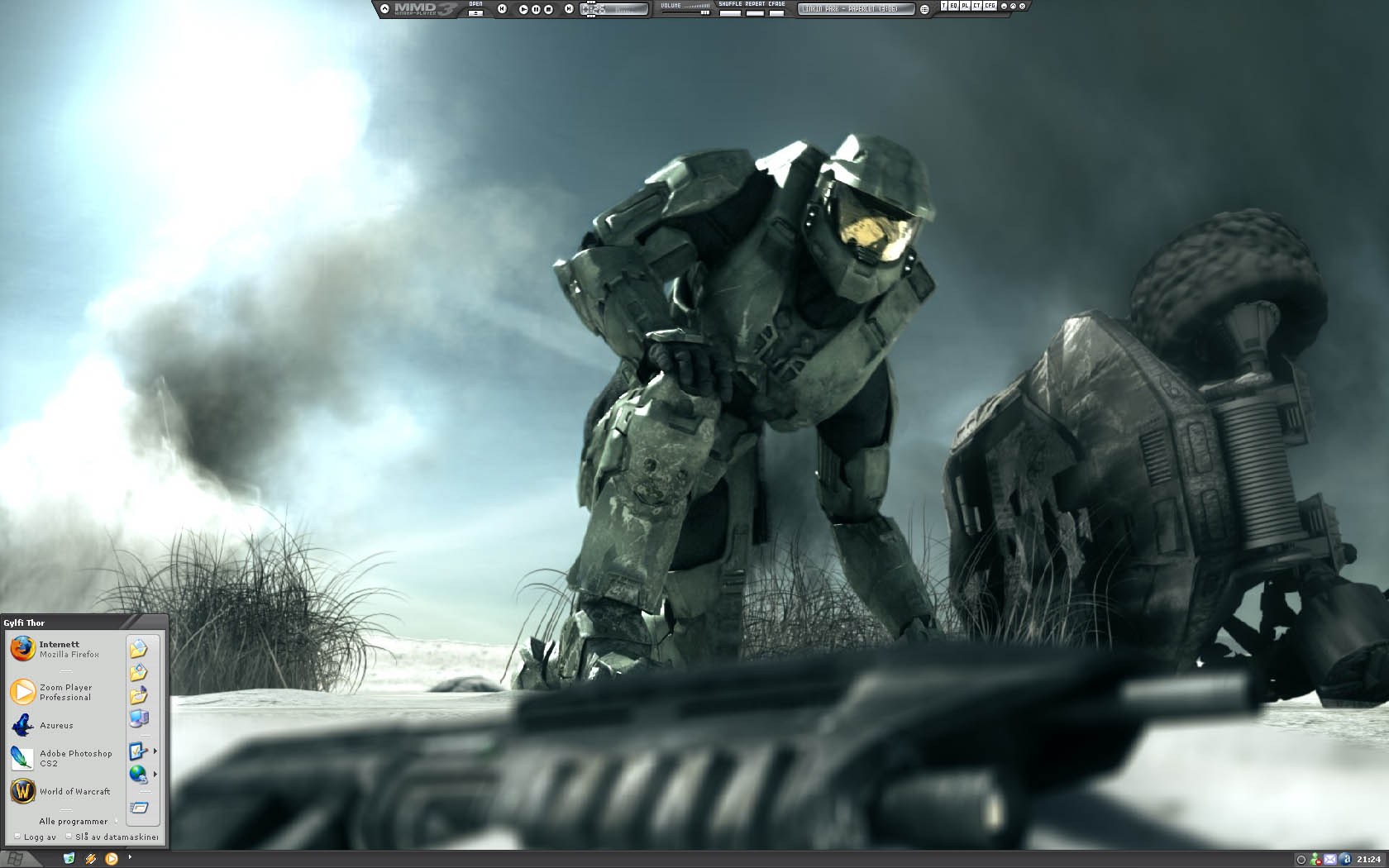Open the CFG config panel
Screen dimensions: 1389x868
pyautogui.click(x=990, y=6)
